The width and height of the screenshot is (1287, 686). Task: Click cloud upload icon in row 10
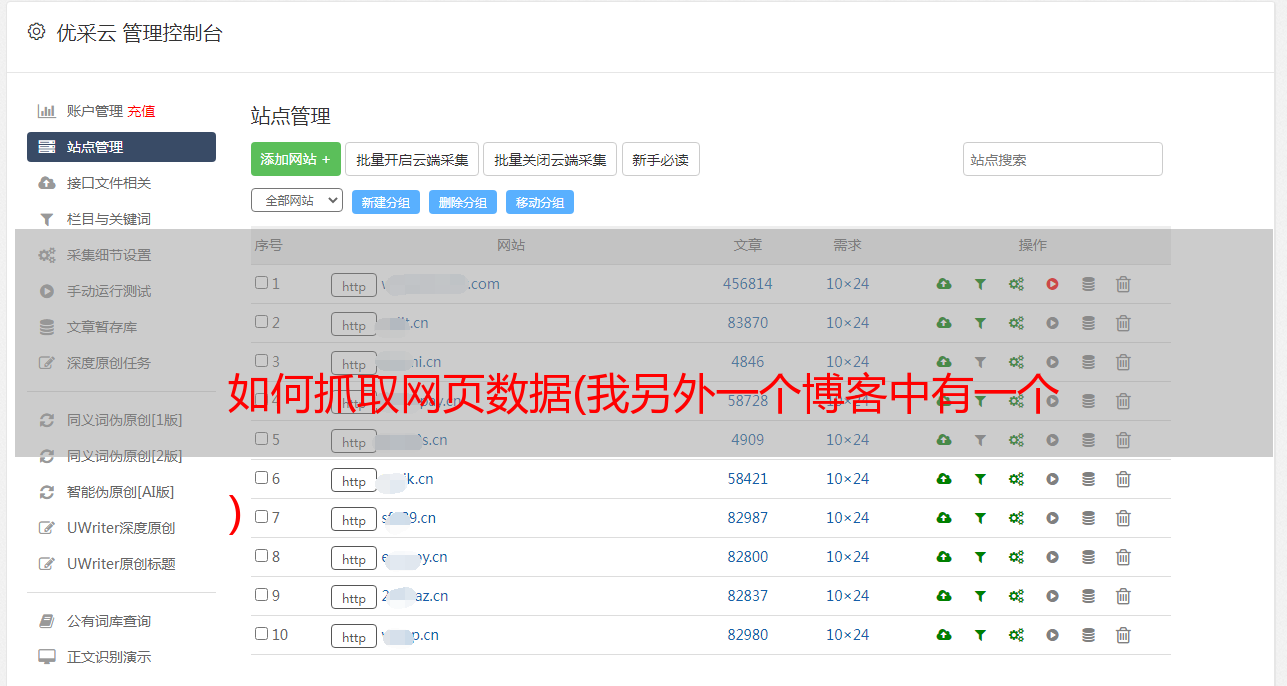coord(944,635)
